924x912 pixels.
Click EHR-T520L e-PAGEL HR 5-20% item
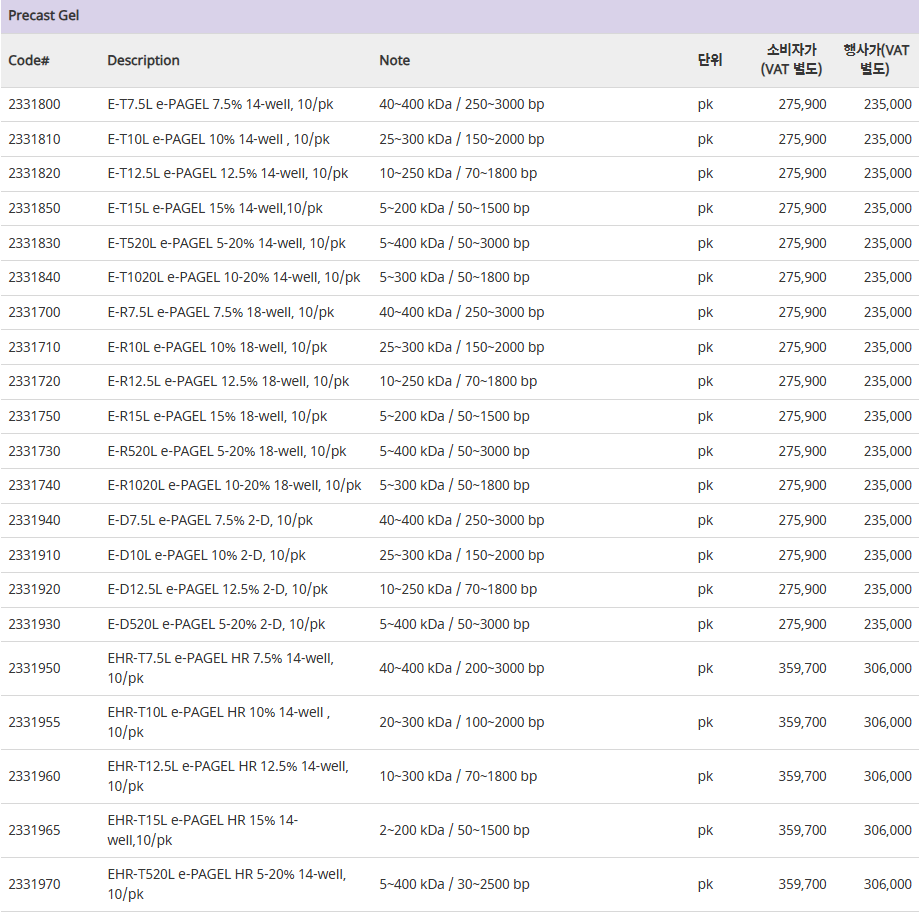(226, 884)
